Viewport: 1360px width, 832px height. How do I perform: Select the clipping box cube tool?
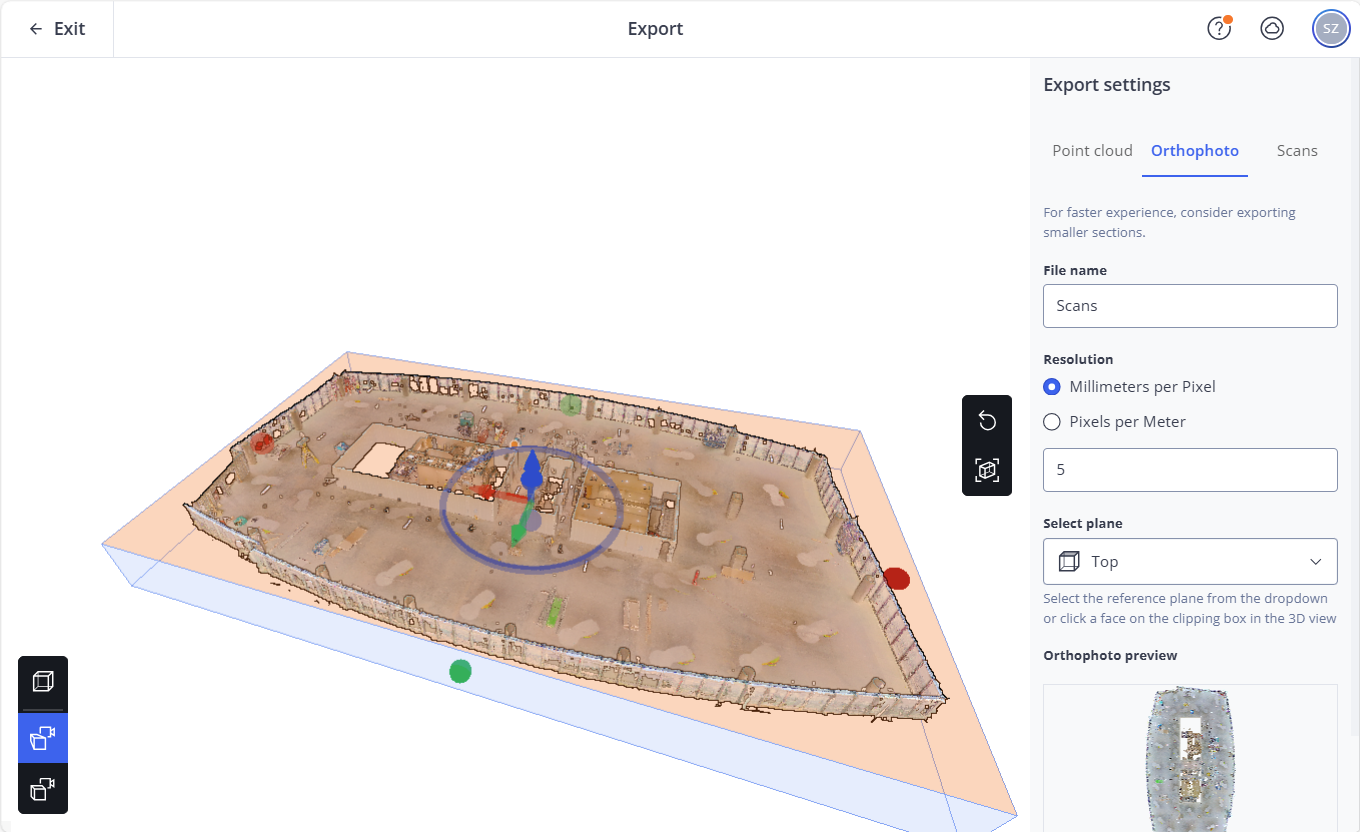[x=43, y=682]
